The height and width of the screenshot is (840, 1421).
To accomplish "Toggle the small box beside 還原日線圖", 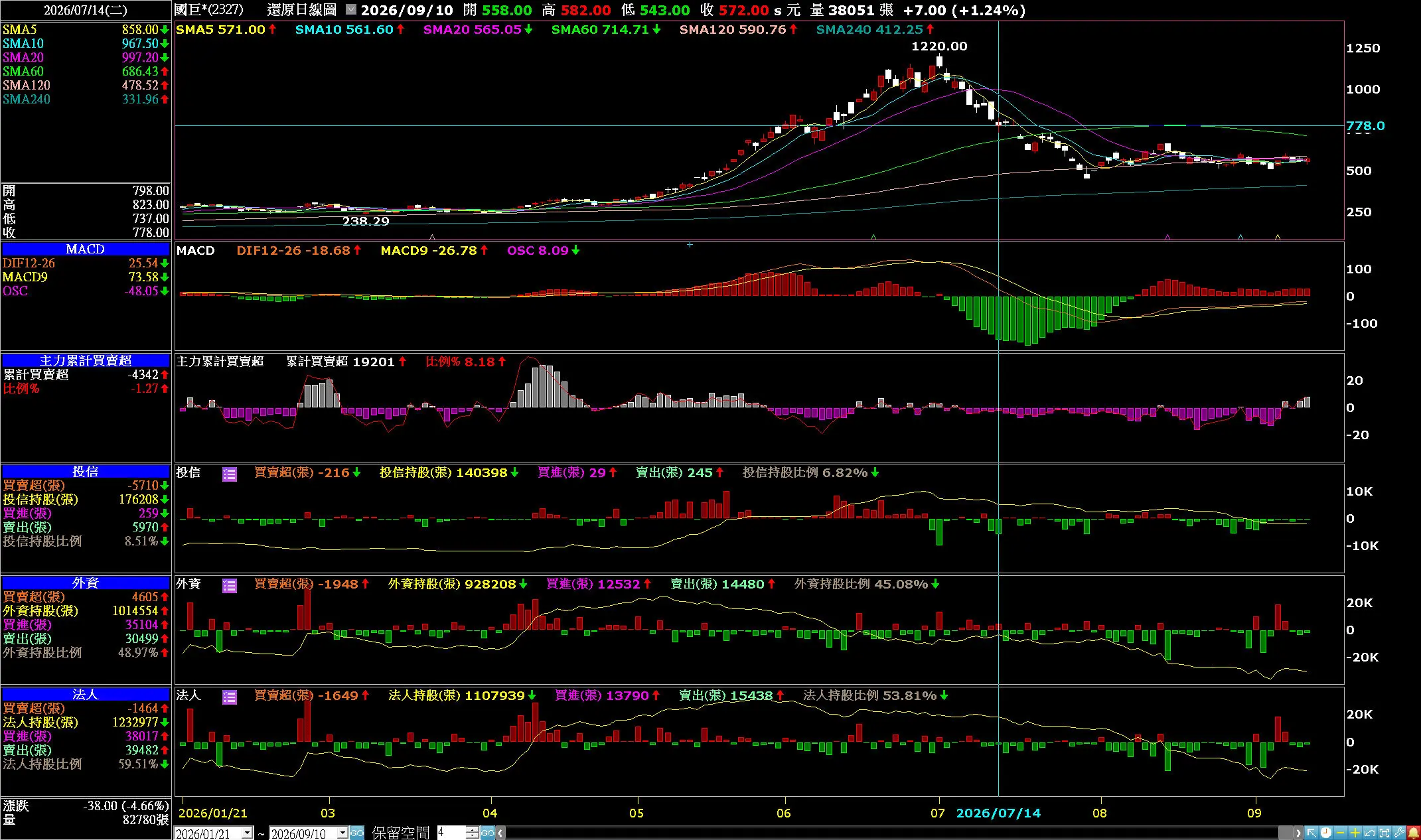I will (351, 10).
